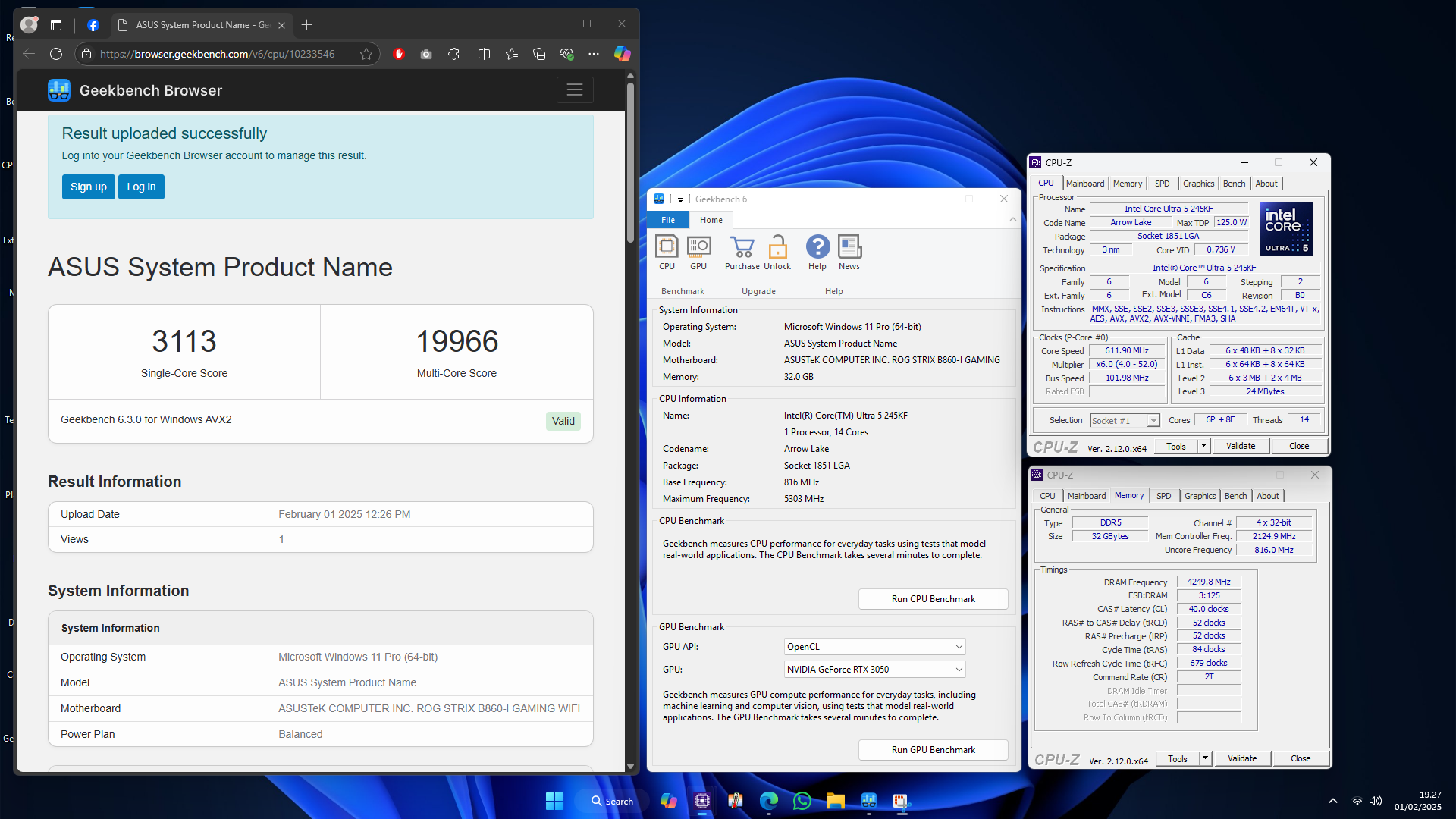The image size is (1456, 819).
Task: Click Run GPU Benchmark button
Action: pyautogui.click(x=933, y=750)
